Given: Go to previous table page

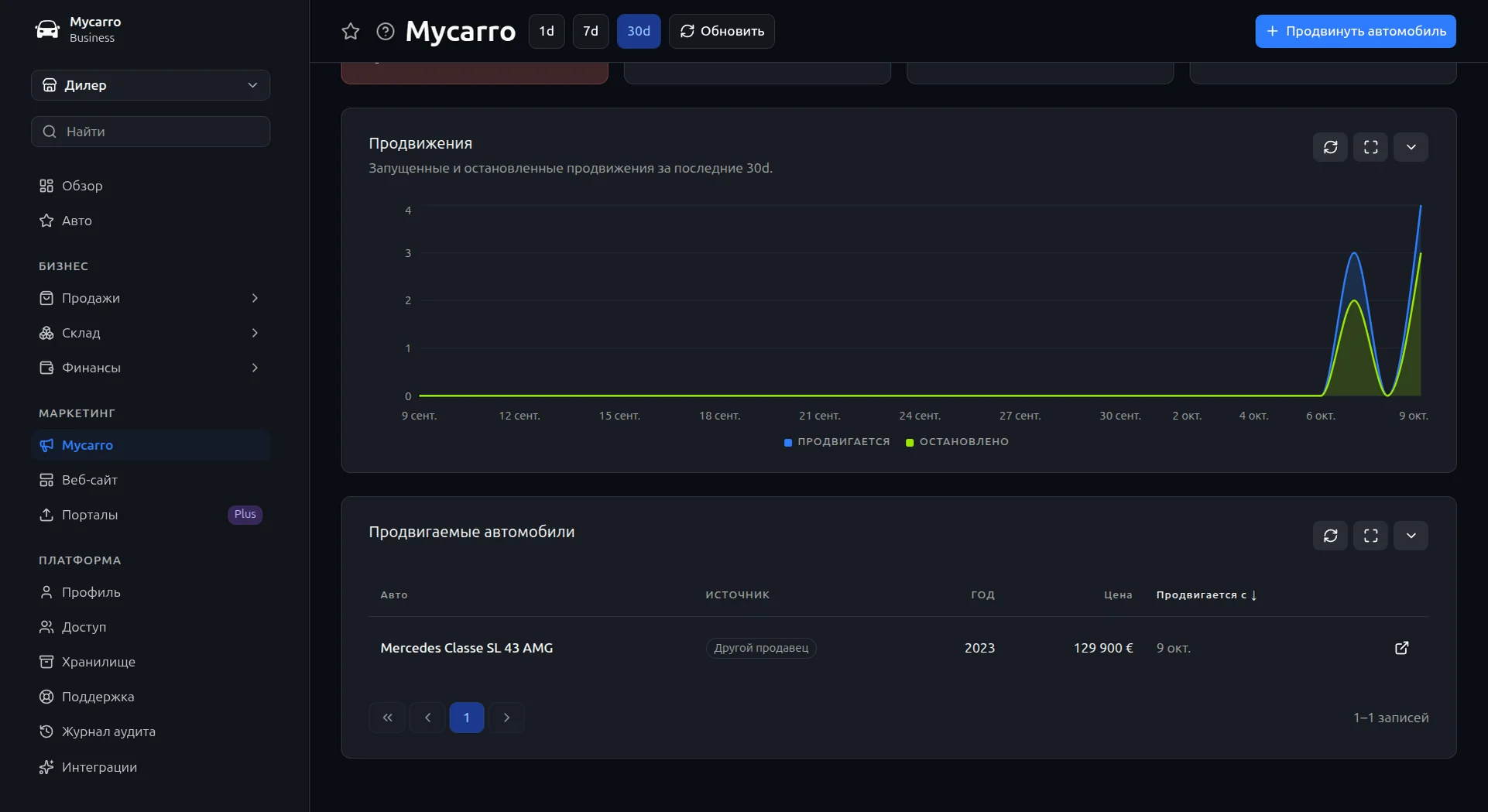Looking at the screenshot, I should click(428, 718).
